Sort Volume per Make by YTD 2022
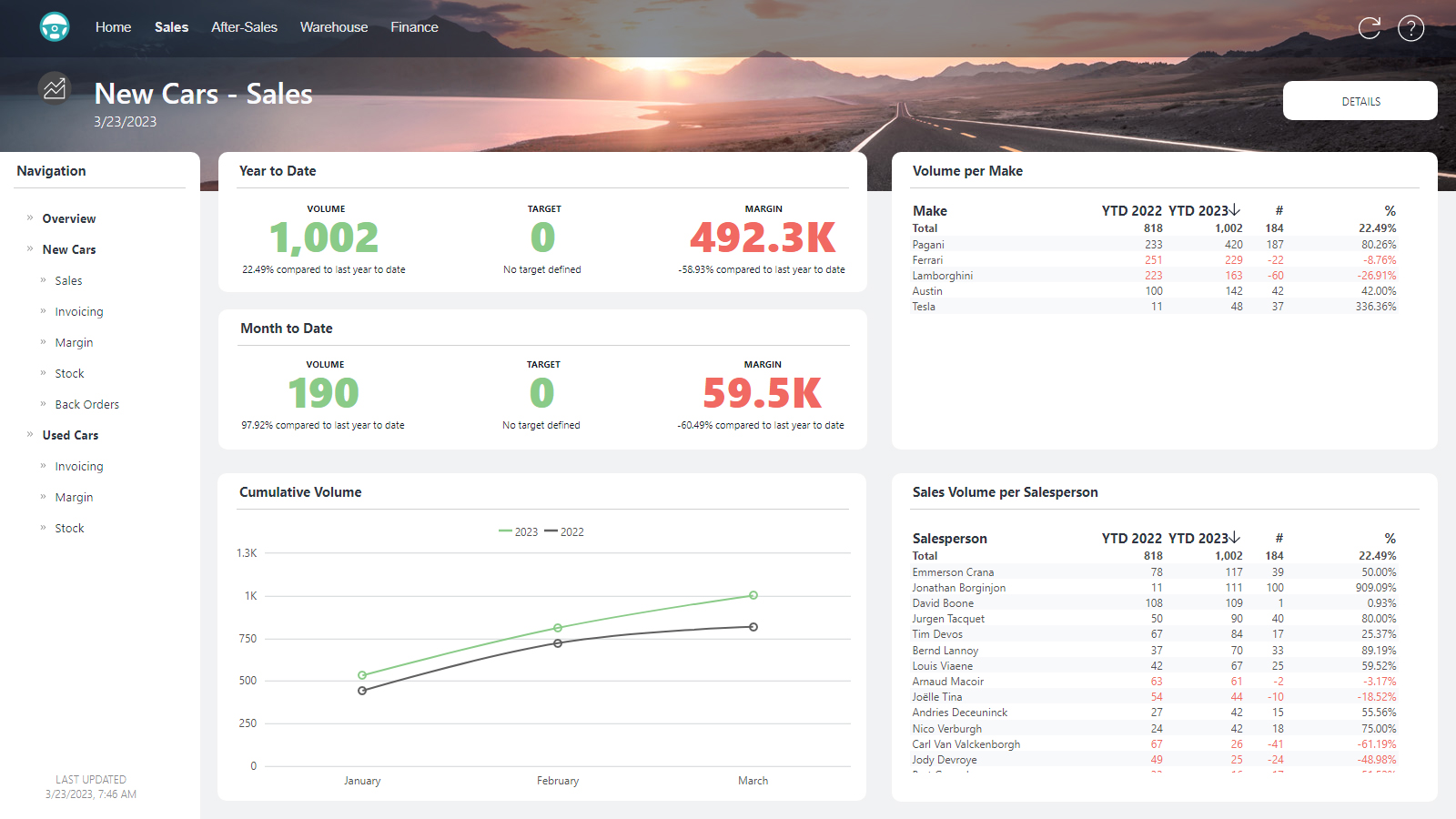Image resolution: width=1456 pixels, height=819 pixels. 1131,210
